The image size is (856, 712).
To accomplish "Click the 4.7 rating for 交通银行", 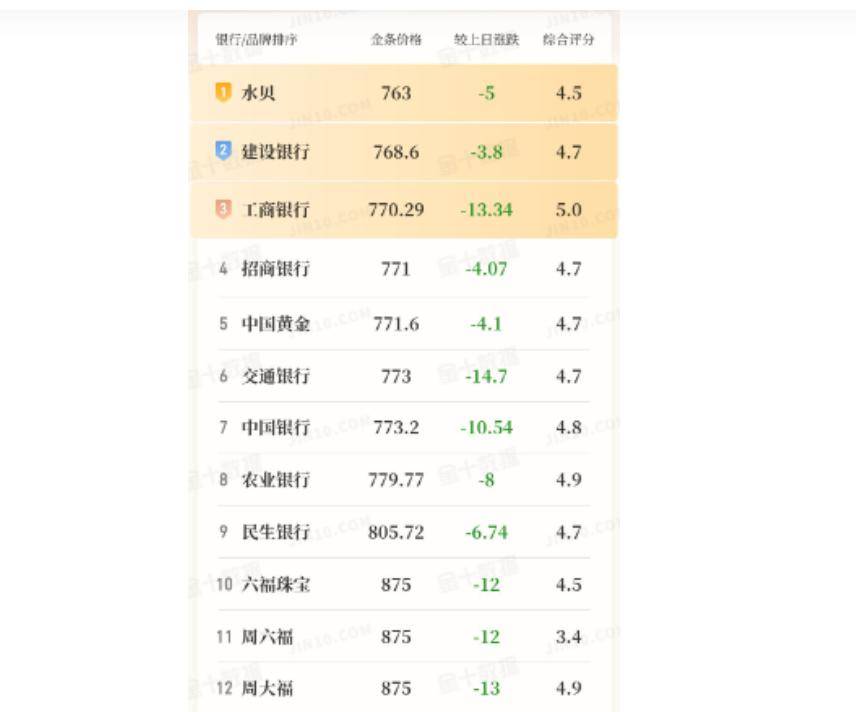I will coord(568,376).
